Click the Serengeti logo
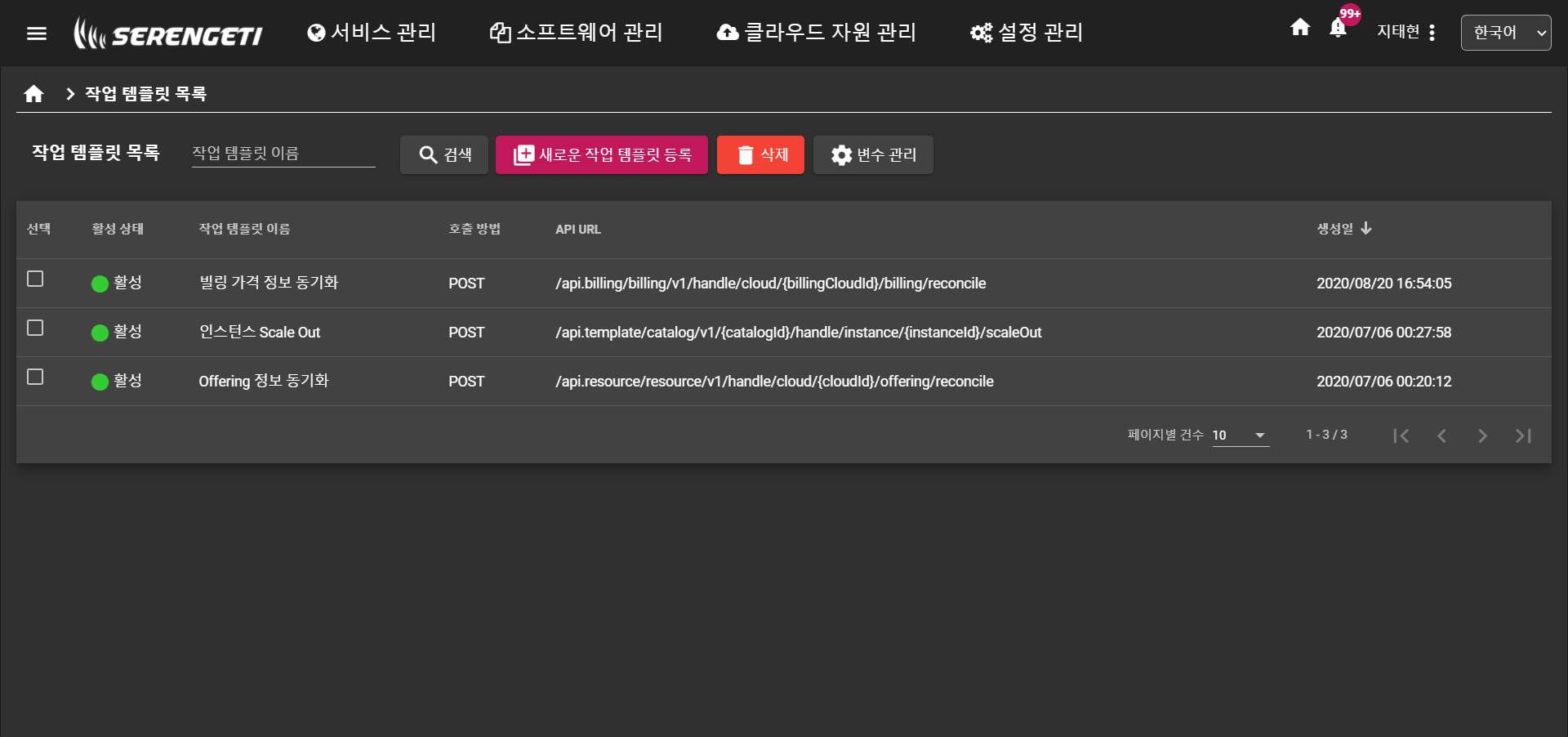 coord(168,33)
